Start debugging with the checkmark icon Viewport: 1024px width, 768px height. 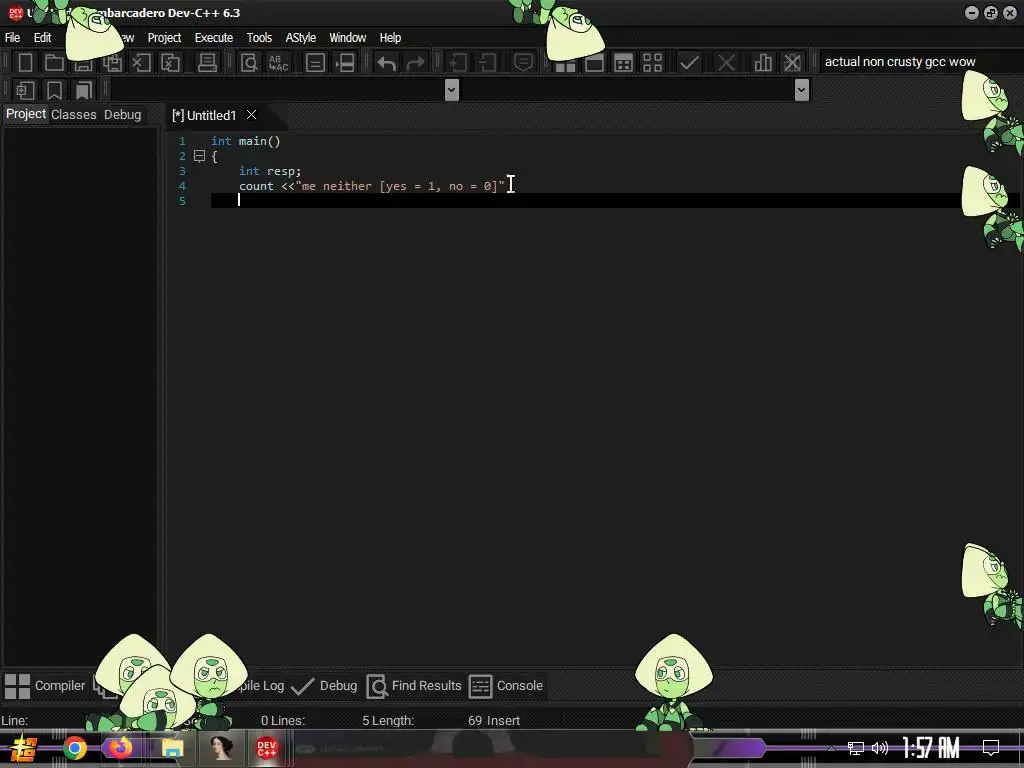tap(689, 63)
